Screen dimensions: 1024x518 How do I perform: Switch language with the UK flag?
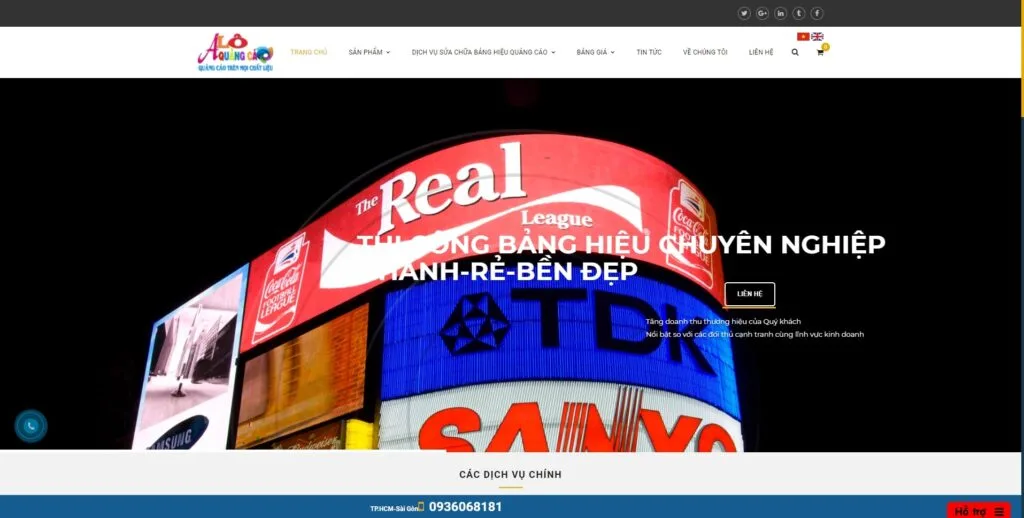[817, 37]
